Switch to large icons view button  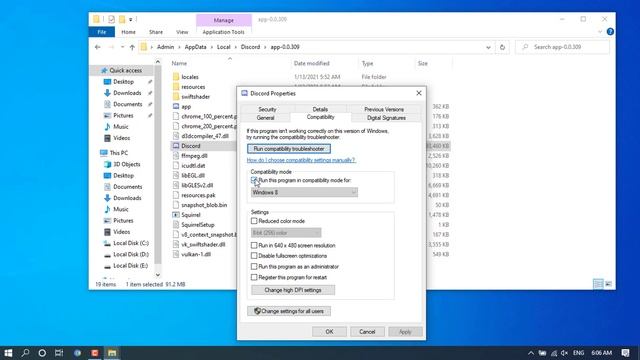[x=608, y=284]
